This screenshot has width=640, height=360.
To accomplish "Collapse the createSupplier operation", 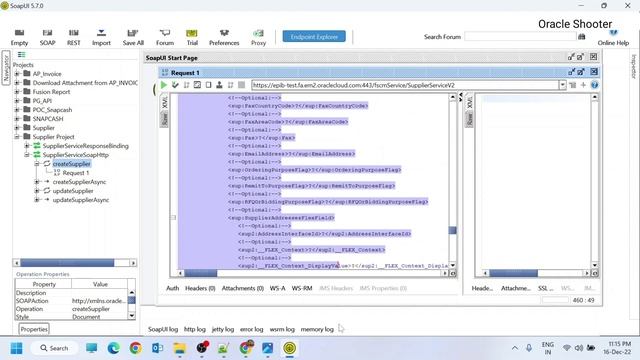I will tap(37, 164).
